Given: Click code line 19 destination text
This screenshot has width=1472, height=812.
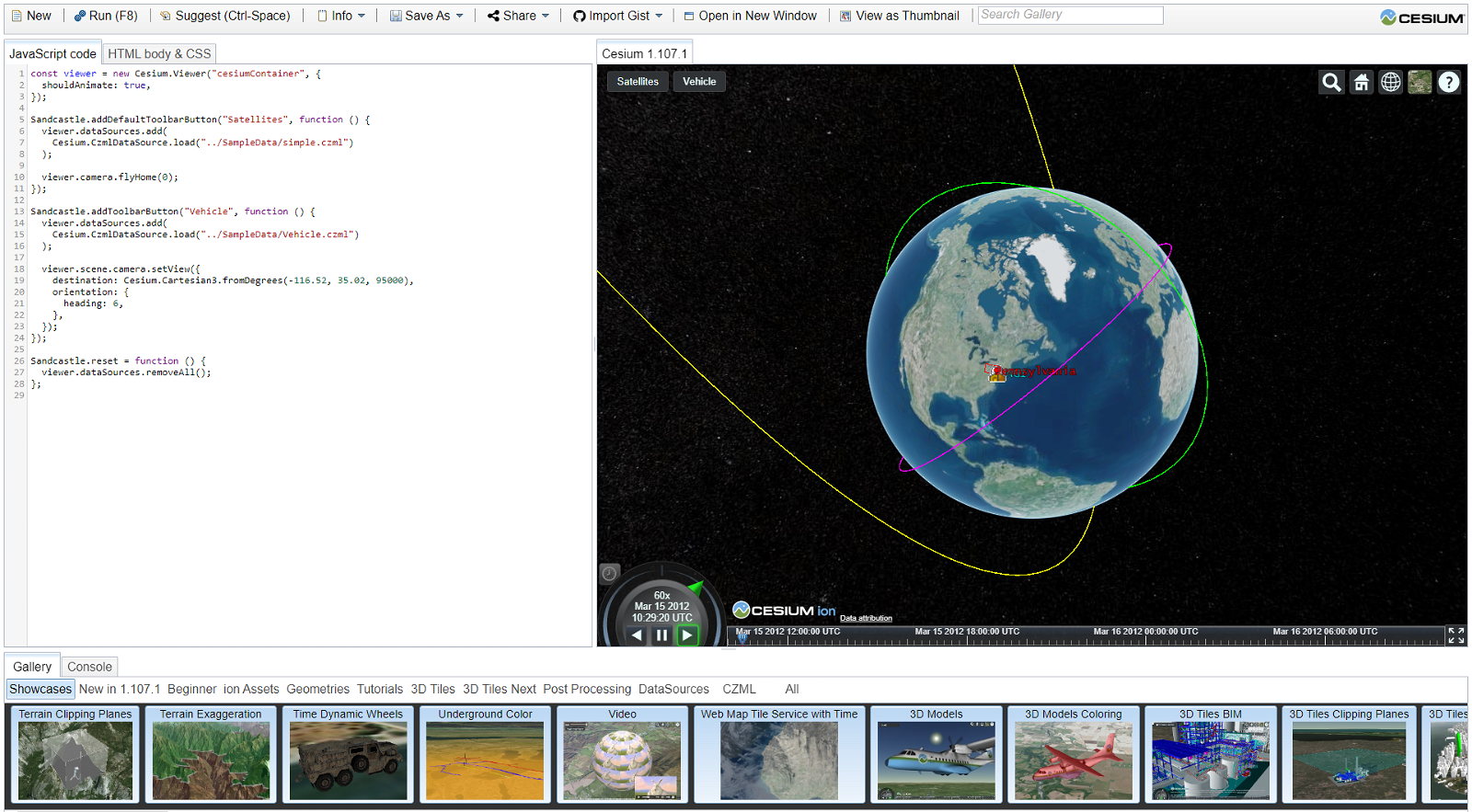Looking at the screenshot, I should coord(232,280).
